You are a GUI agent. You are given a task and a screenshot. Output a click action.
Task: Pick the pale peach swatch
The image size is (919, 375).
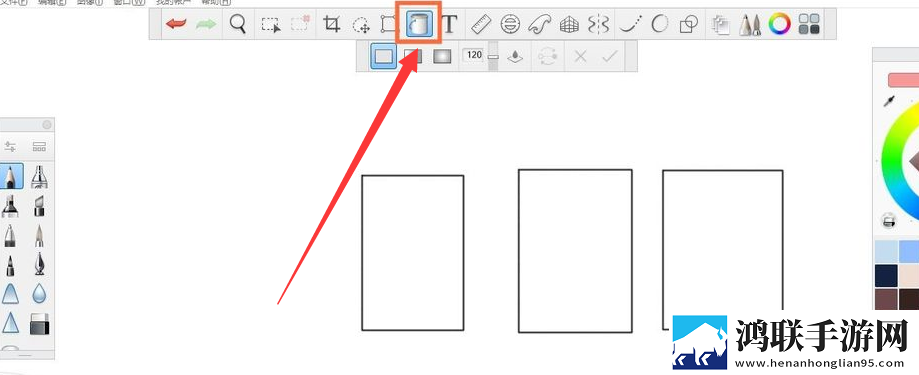click(x=909, y=276)
